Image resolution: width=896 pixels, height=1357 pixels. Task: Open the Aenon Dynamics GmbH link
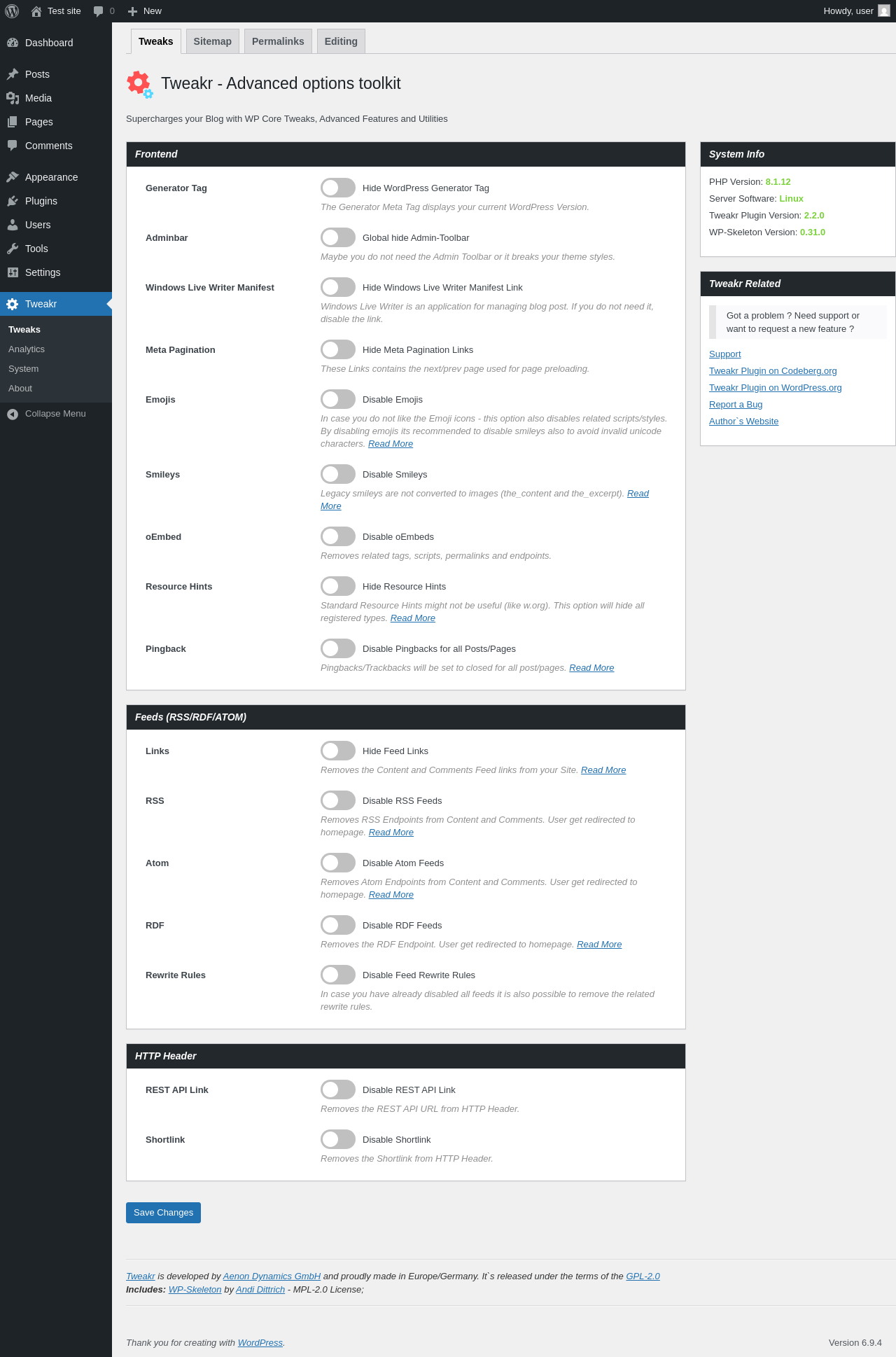[x=272, y=1276]
